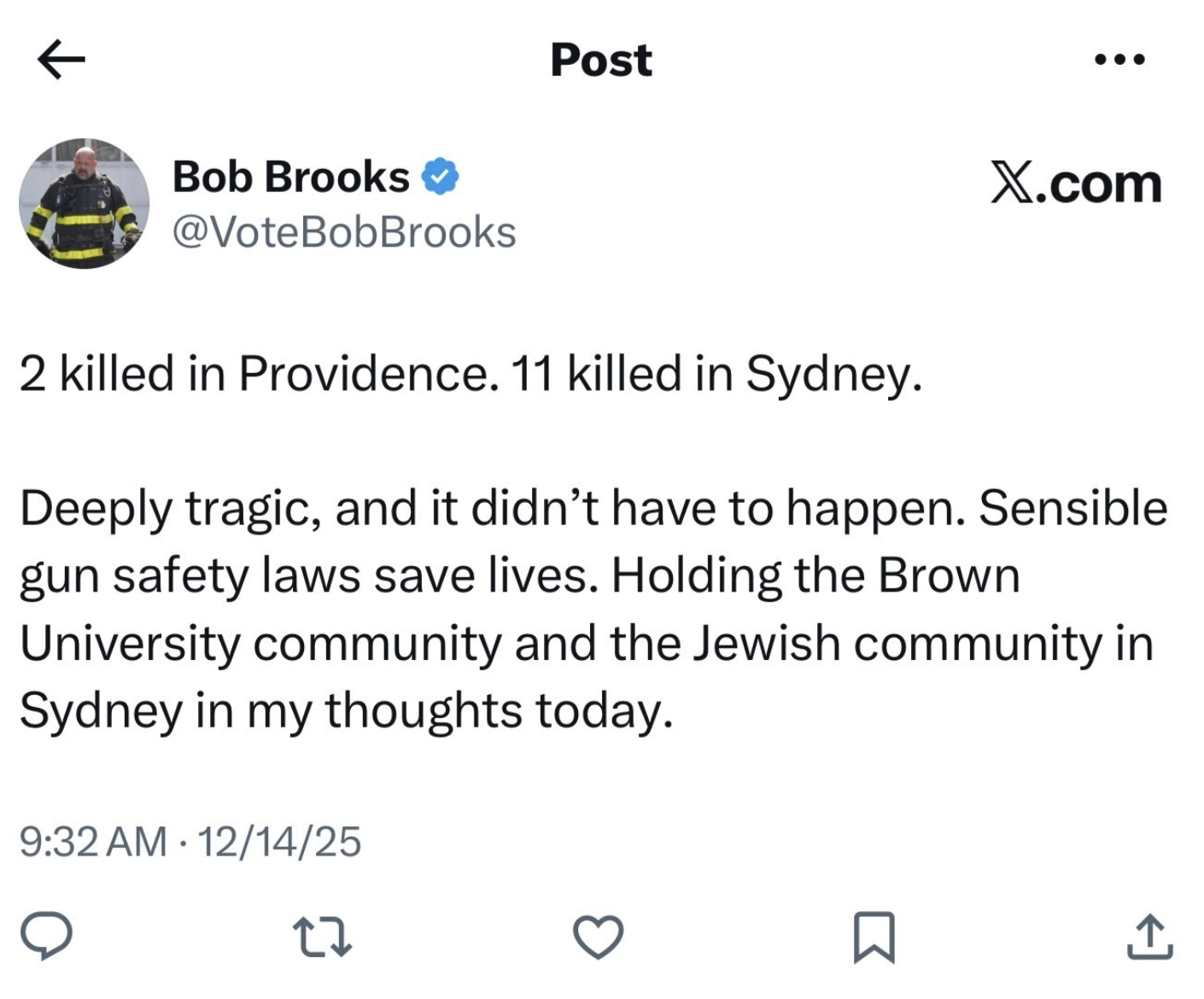
Task: Click the text '11 killed in Sydney'
Action: click(716, 374)
